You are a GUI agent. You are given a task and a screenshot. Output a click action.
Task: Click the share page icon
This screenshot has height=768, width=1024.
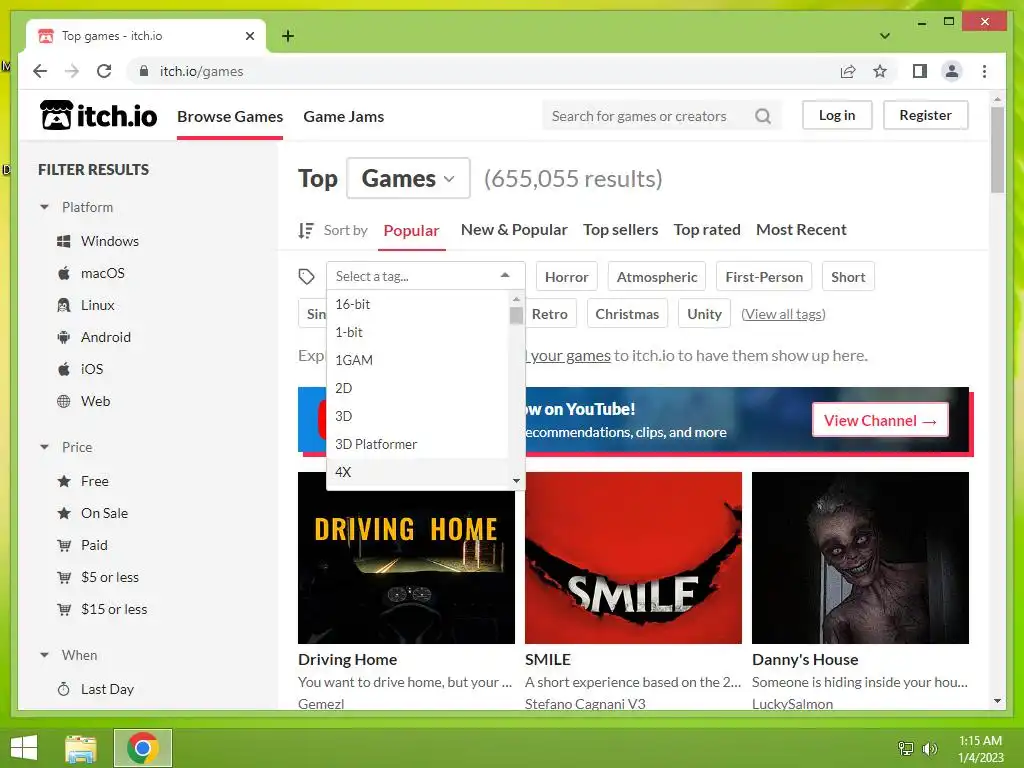point(848,71)
